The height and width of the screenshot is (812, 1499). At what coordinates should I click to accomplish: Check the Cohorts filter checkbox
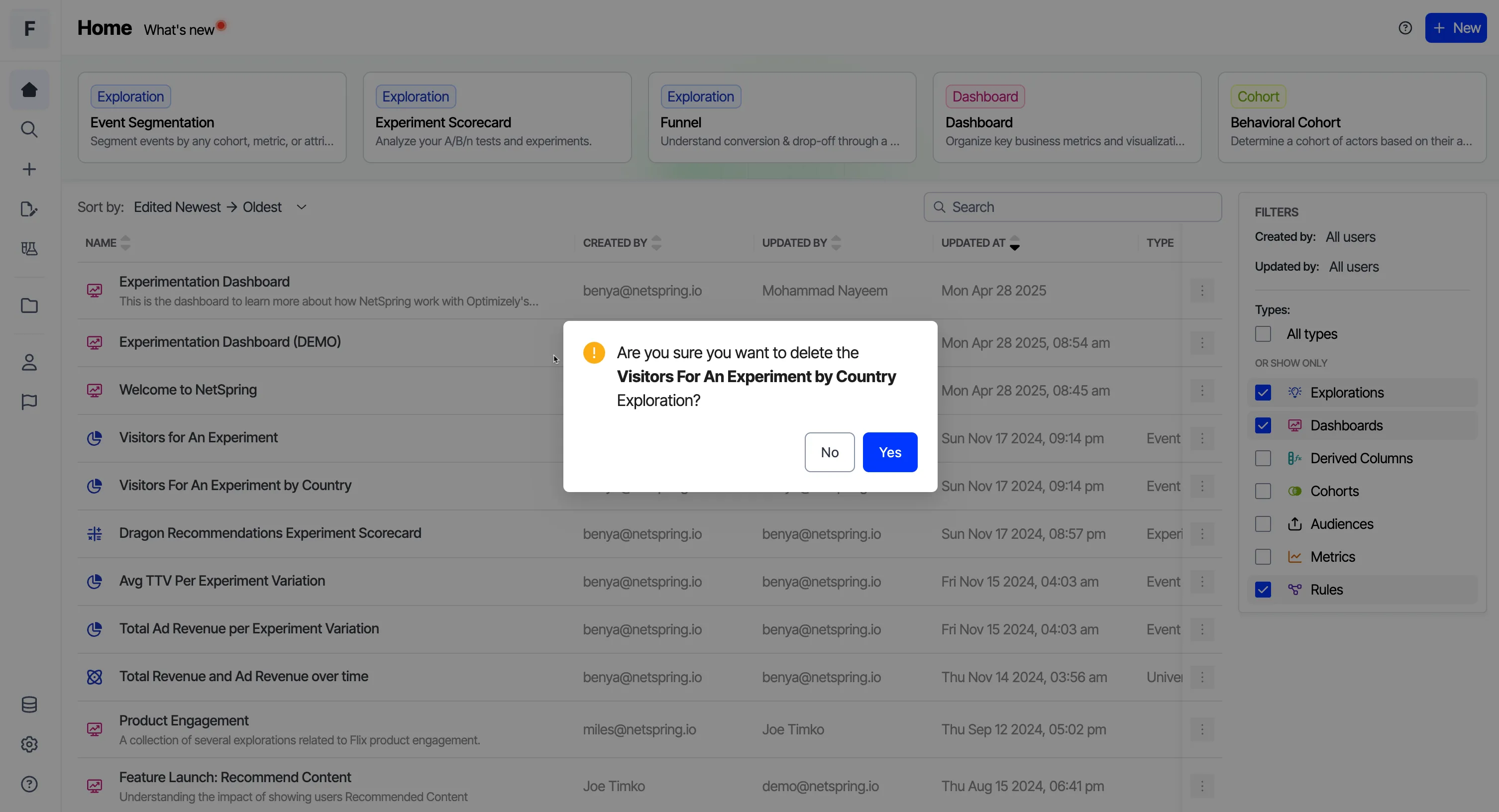click(1263, 491)
